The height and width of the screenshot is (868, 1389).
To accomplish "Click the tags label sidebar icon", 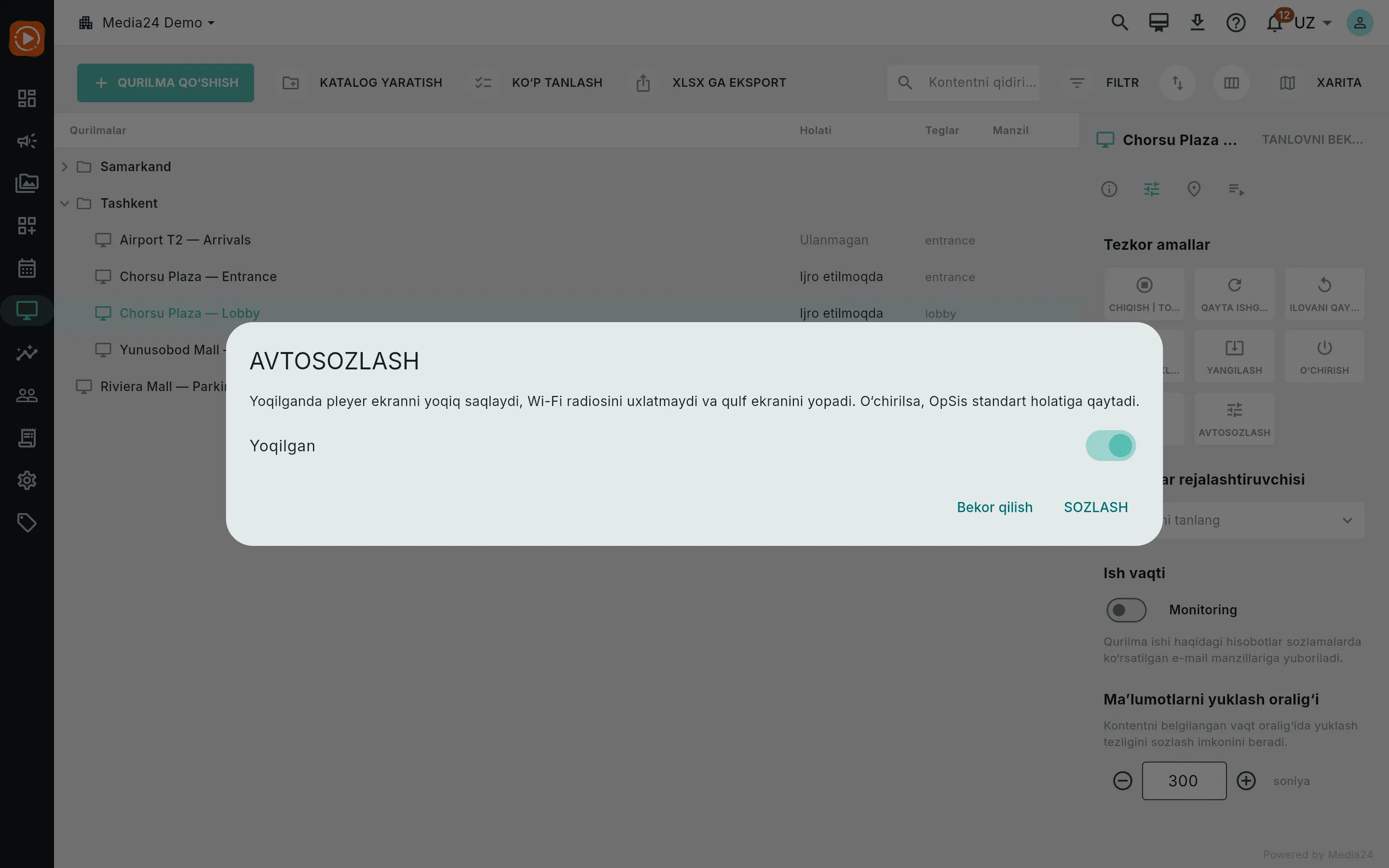I will pos(27,522).
